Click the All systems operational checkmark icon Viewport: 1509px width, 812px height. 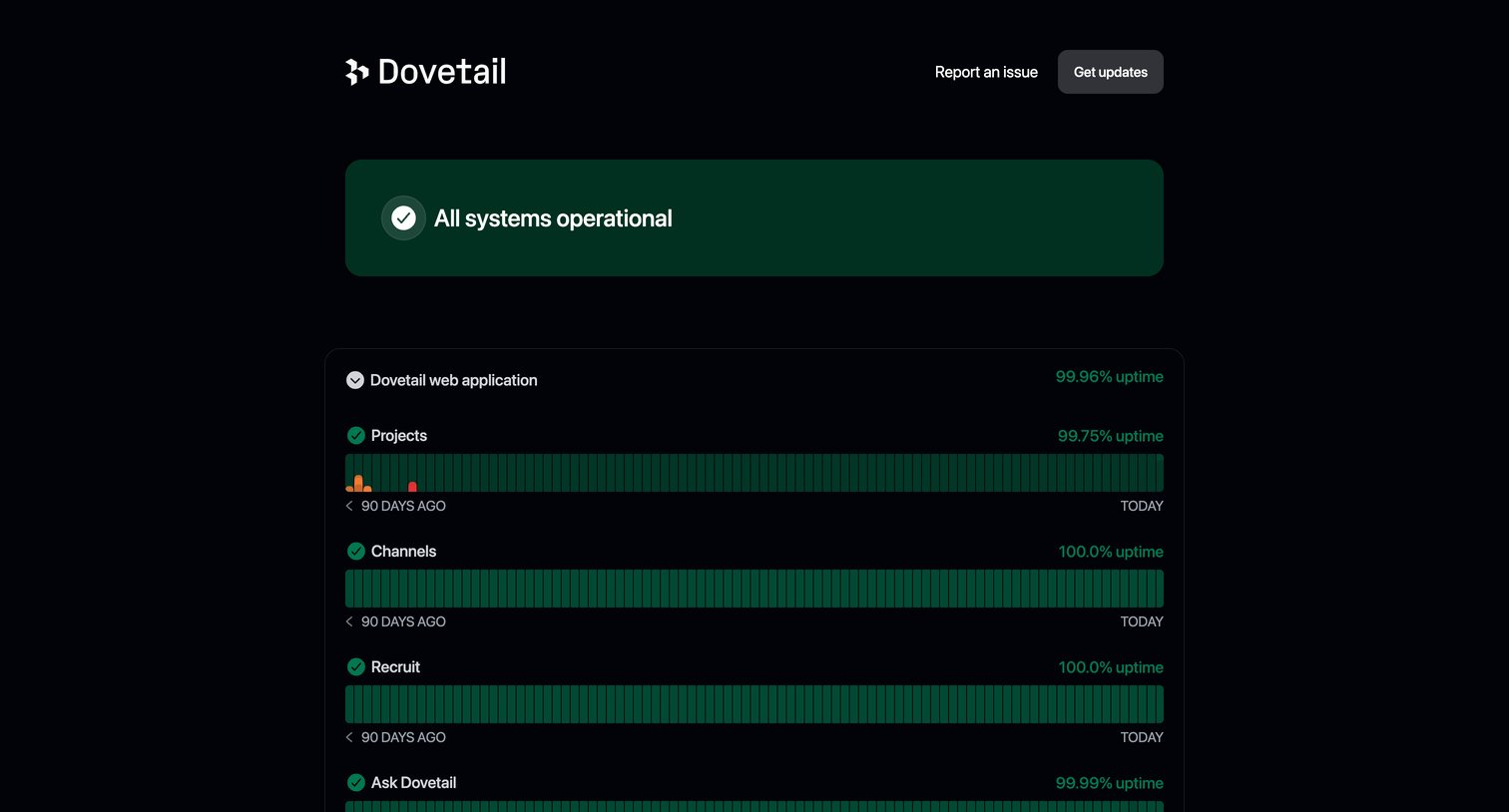[x=403, y=217]
